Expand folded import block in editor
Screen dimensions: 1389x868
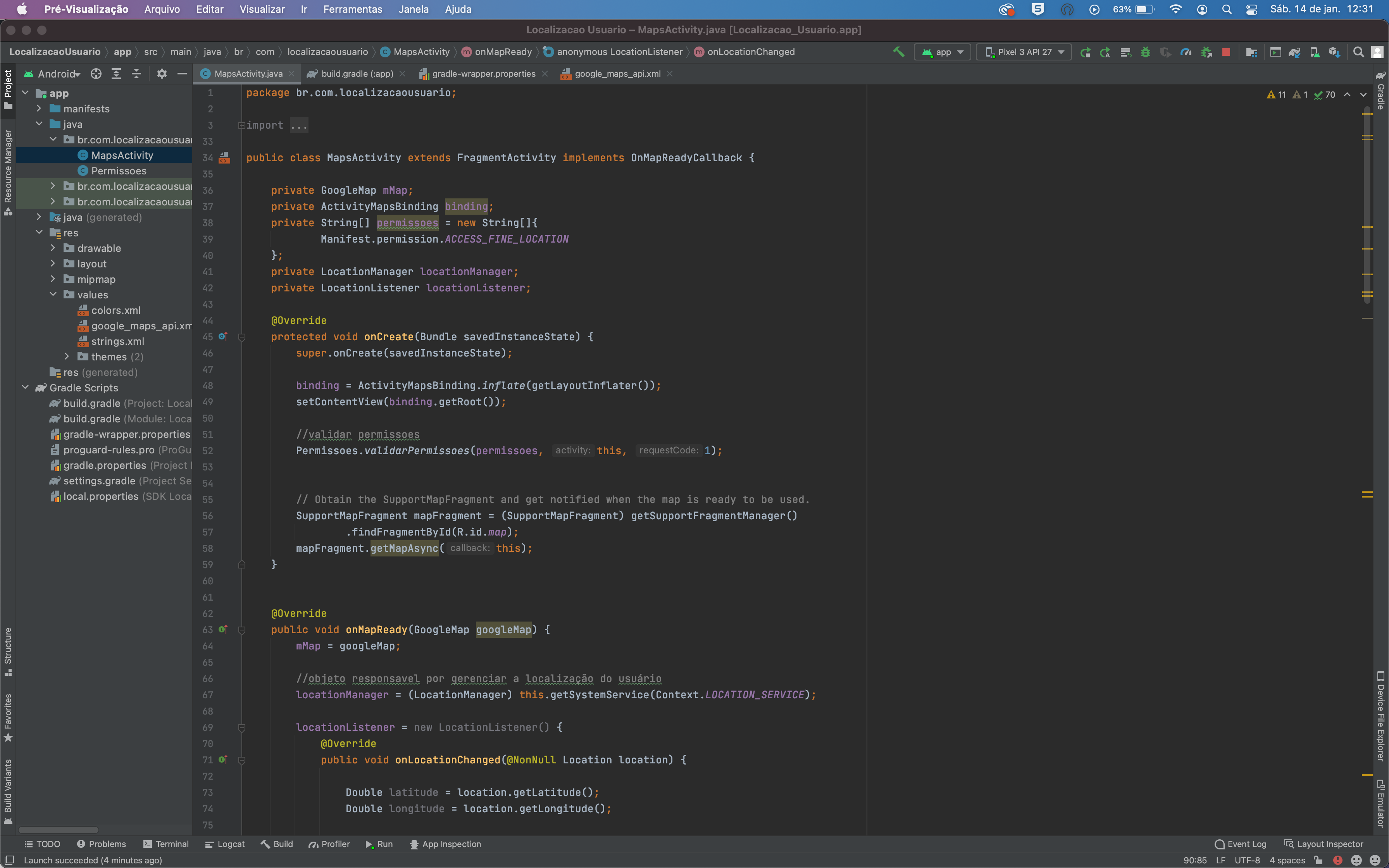241,125
